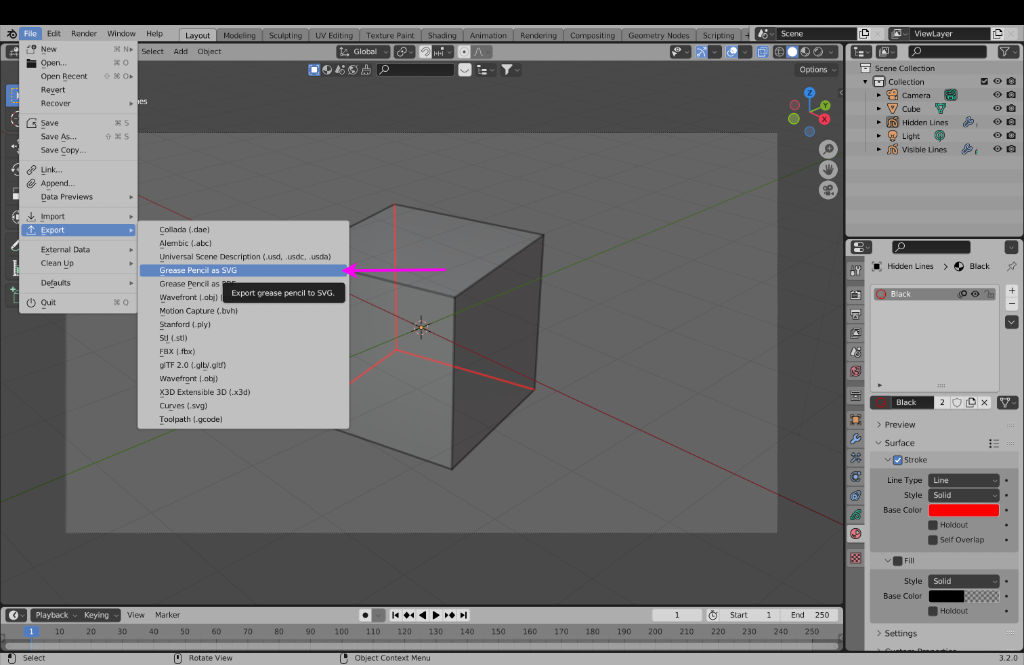Viewport: 1024px width, 665px height.
Task: Expand the Preview panel
Action: click(x=899, y=425)
